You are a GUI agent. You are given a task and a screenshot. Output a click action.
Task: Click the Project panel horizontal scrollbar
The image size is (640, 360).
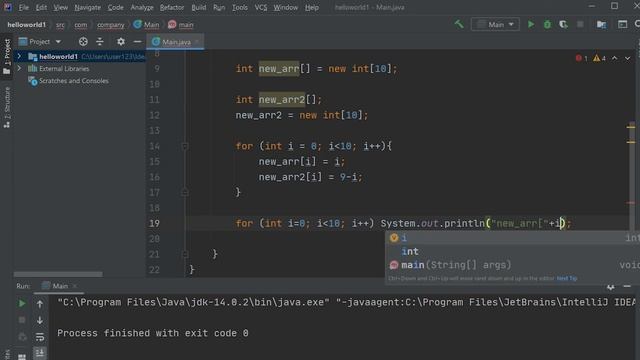click(x=58, y=274)
